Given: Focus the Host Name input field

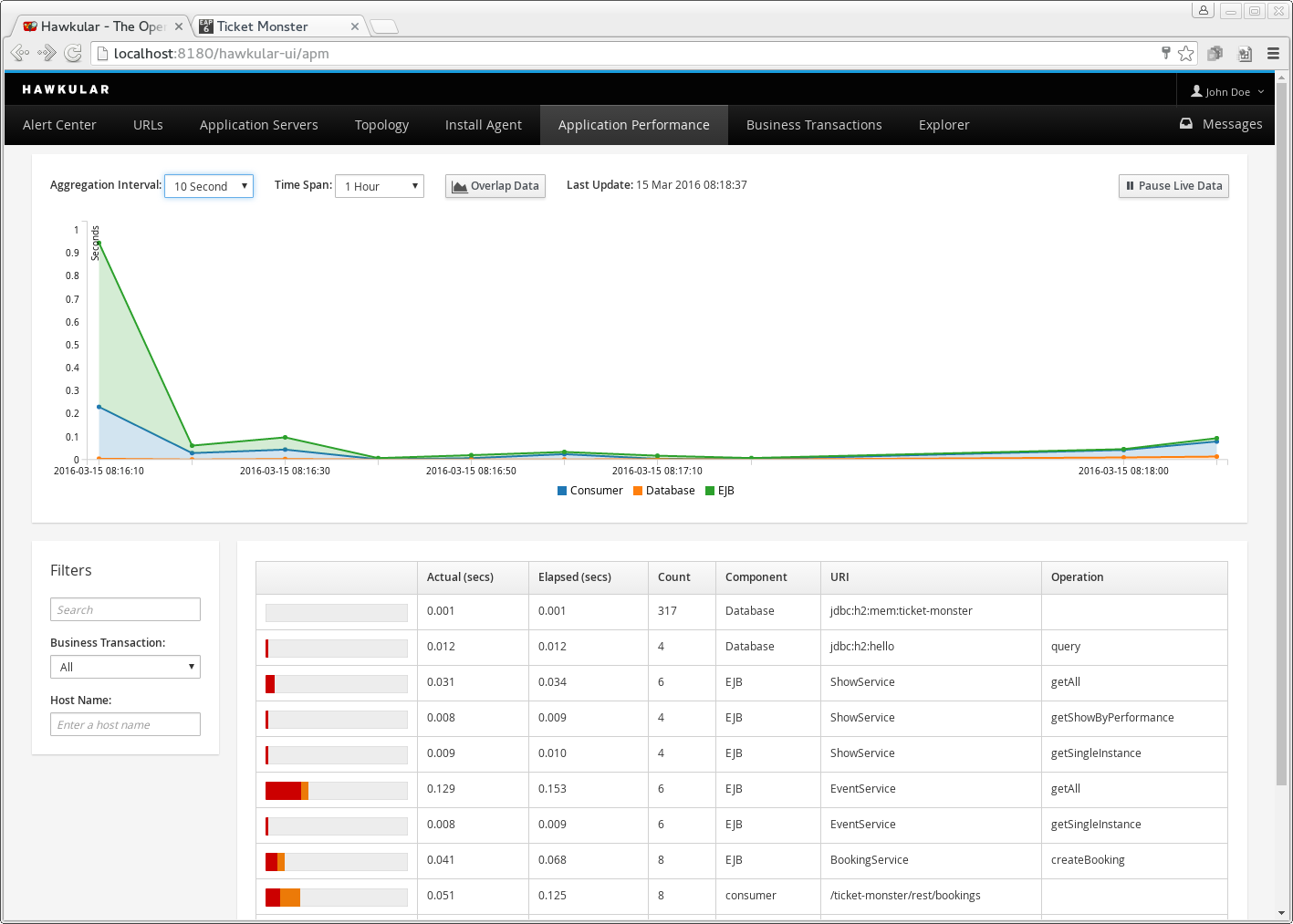Looking at the screenshot, I should click(x=125, y=724).
